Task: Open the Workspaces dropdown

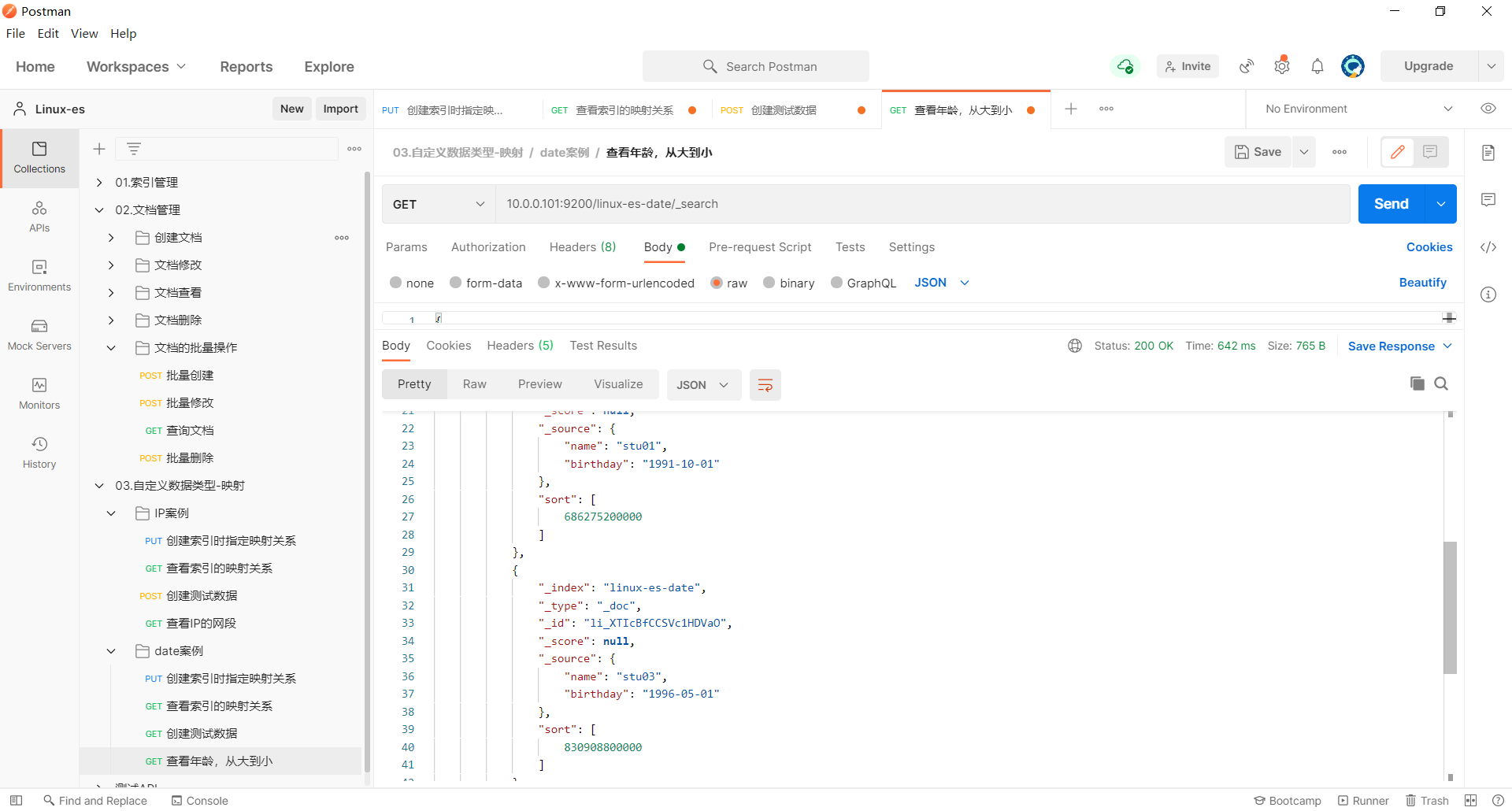Action: 136,67
